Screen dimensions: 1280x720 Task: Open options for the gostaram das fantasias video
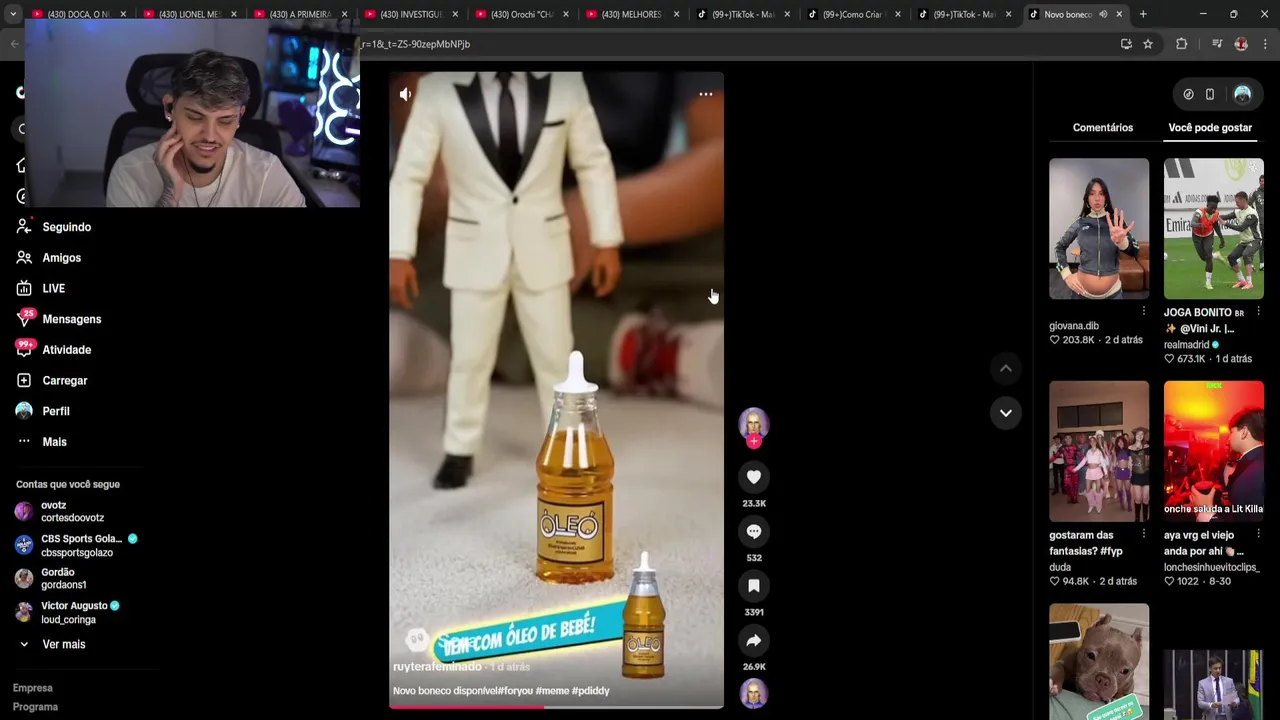coord(1144,534)
